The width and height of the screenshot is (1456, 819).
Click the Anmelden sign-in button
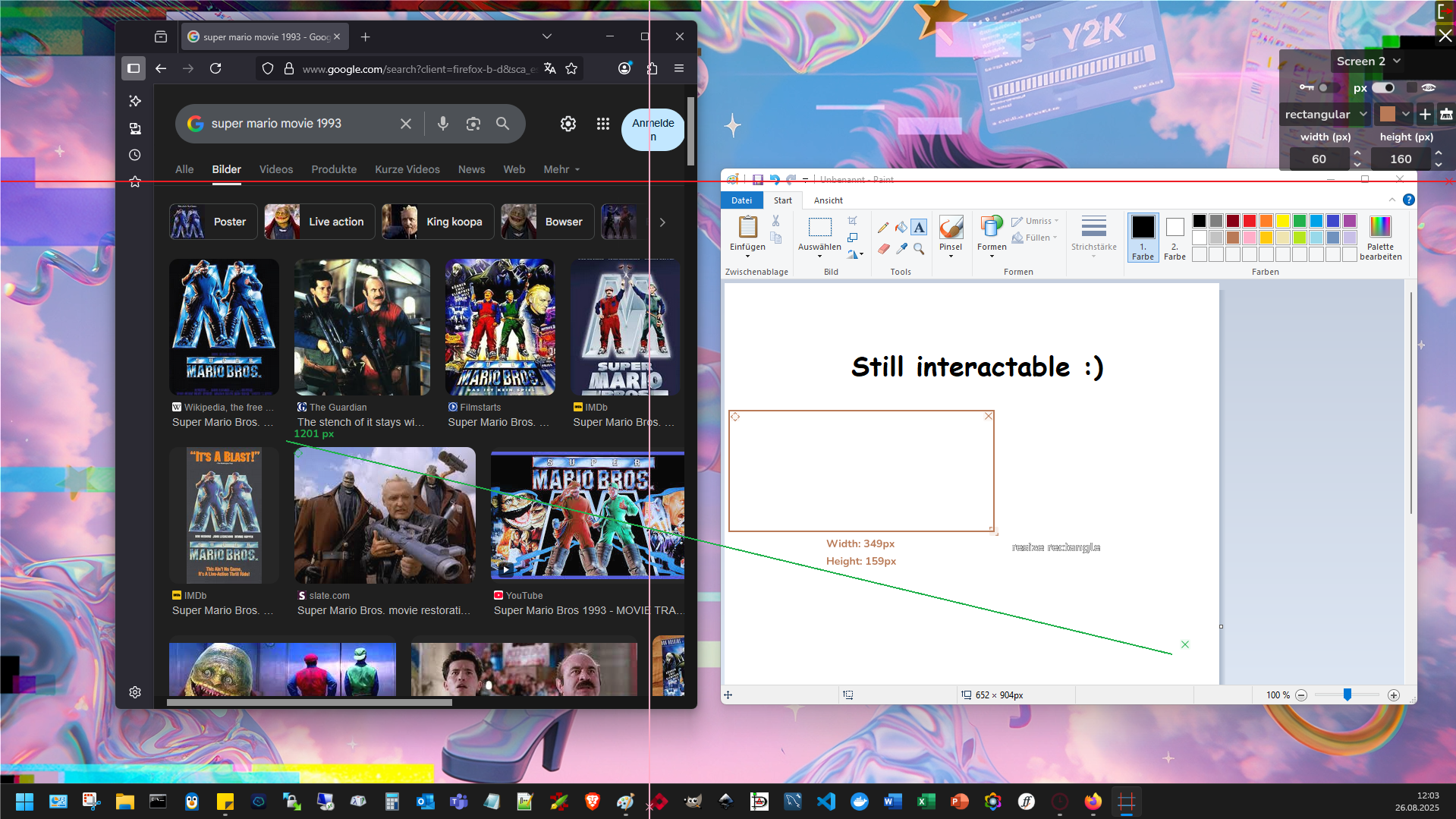tap(653, 130)
